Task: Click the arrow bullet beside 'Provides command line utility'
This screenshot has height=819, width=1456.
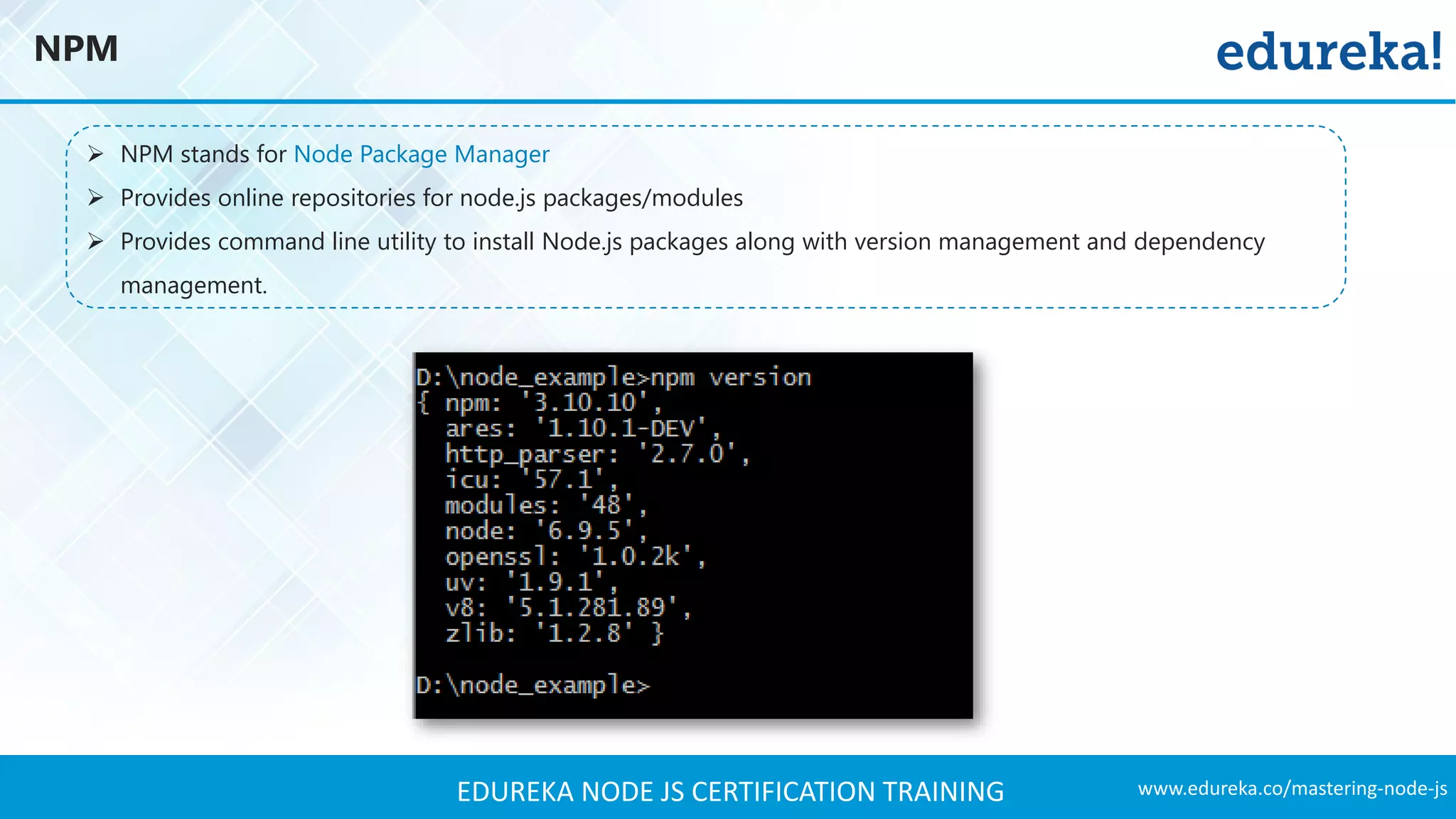Action: click(96, 242)
